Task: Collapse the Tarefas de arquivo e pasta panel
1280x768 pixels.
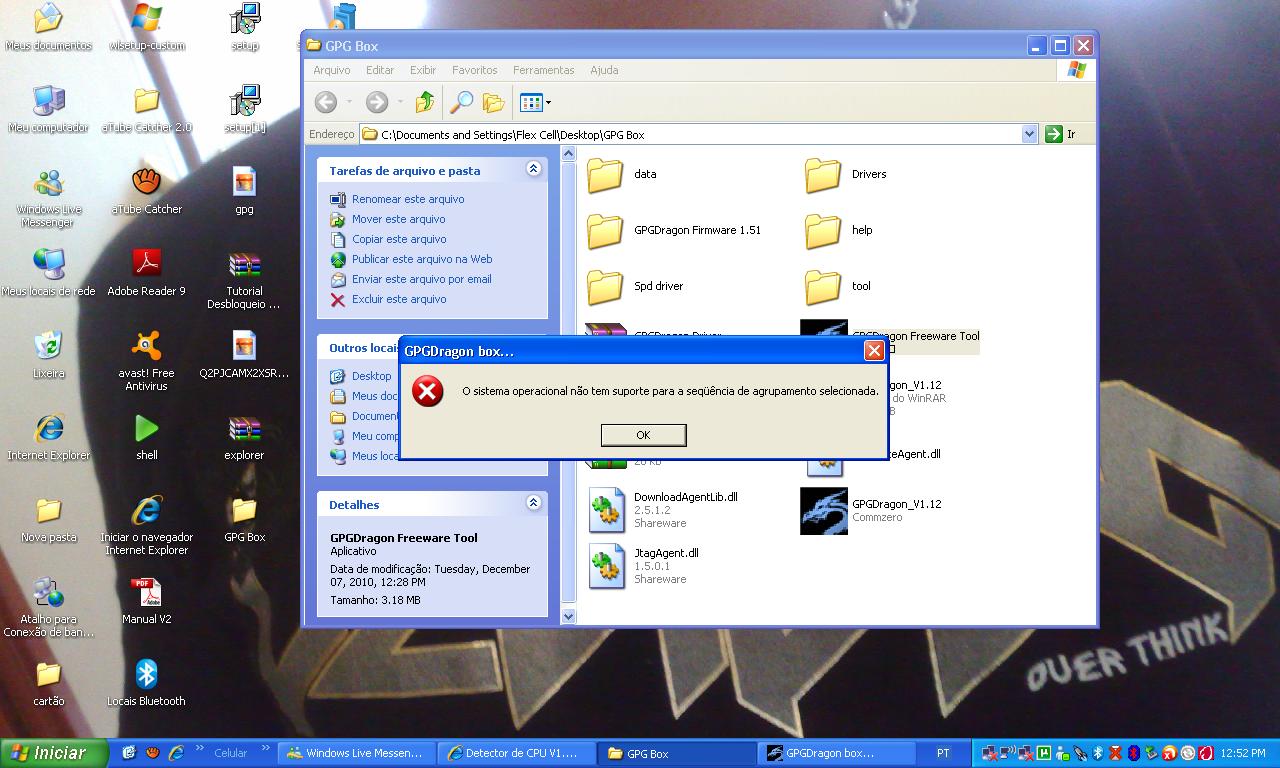Action: click(533, 169)
